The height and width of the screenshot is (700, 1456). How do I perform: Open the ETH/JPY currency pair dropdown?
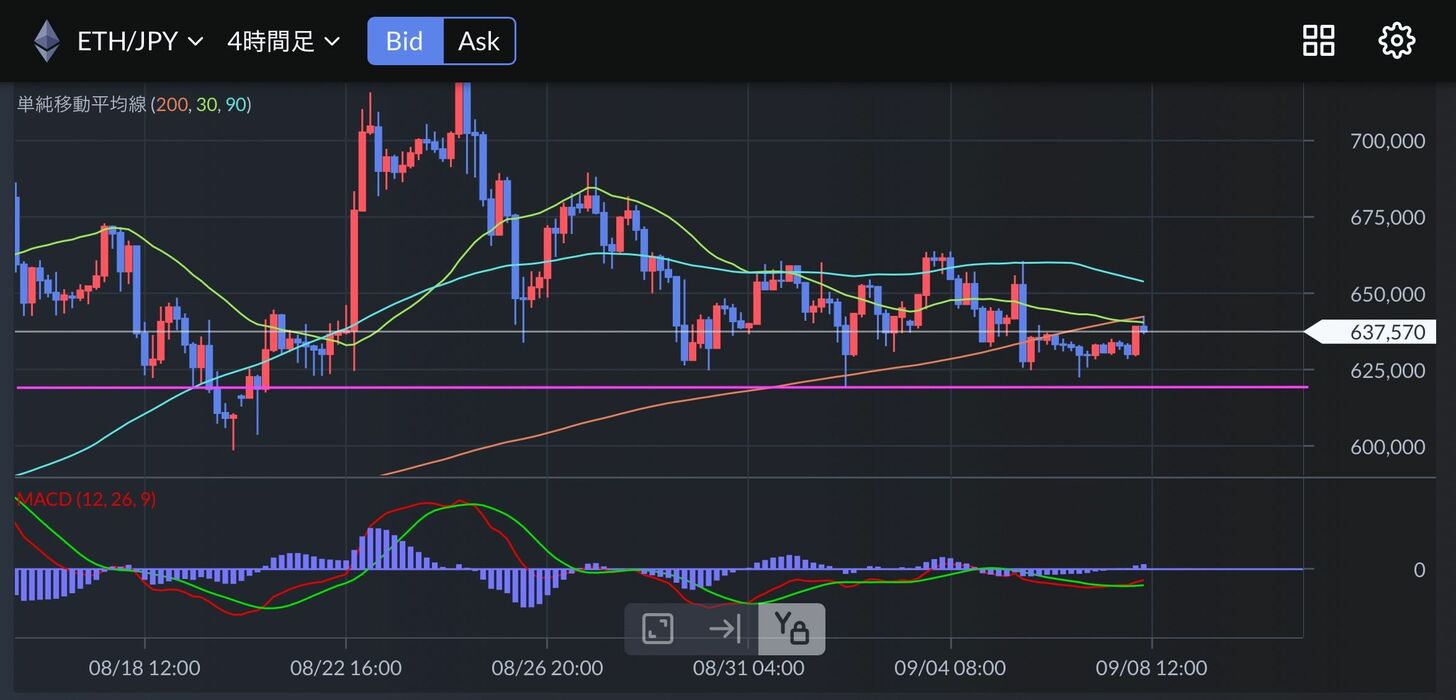point(140,41)
